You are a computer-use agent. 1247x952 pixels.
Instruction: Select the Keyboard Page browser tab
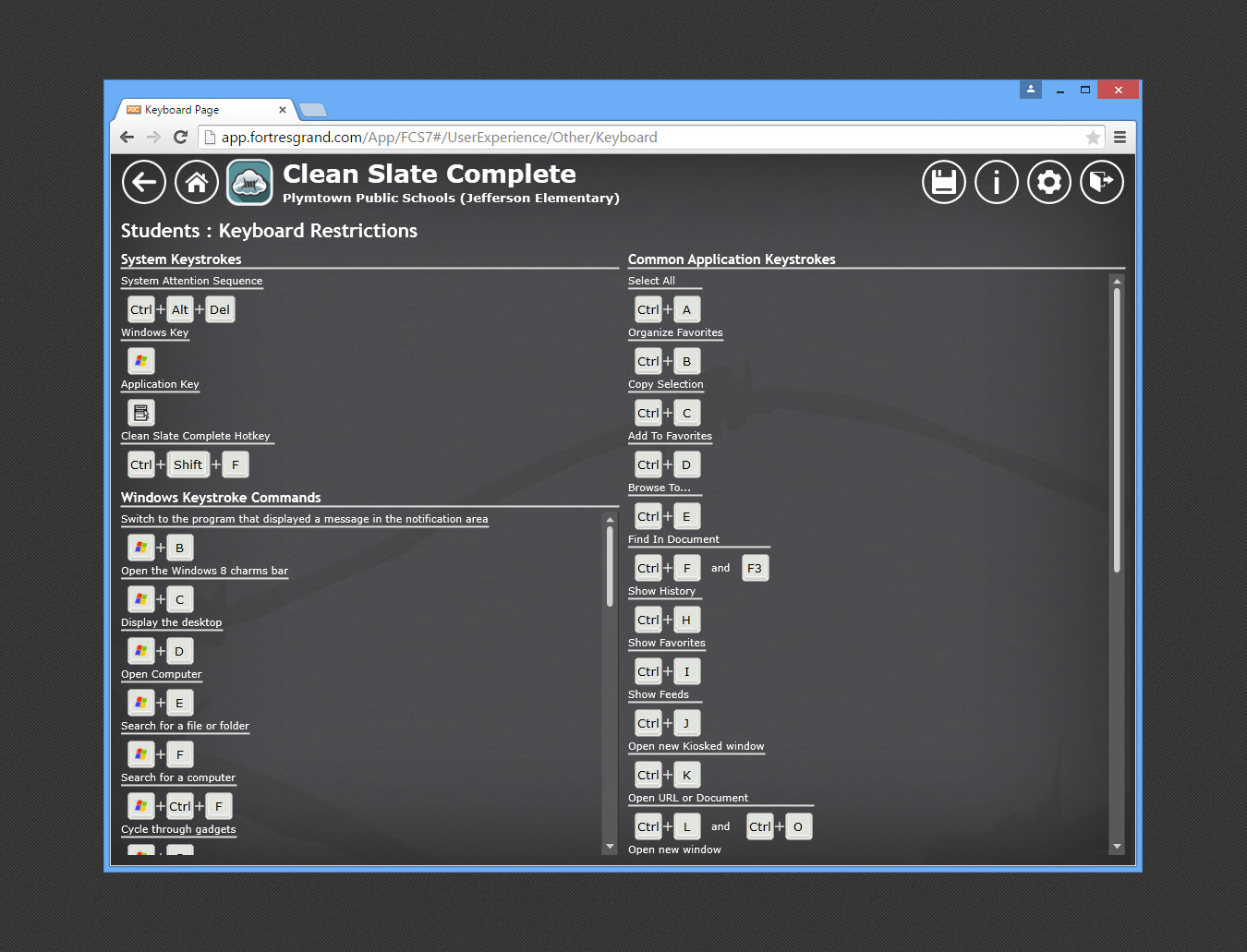click(x=203, y=110)
